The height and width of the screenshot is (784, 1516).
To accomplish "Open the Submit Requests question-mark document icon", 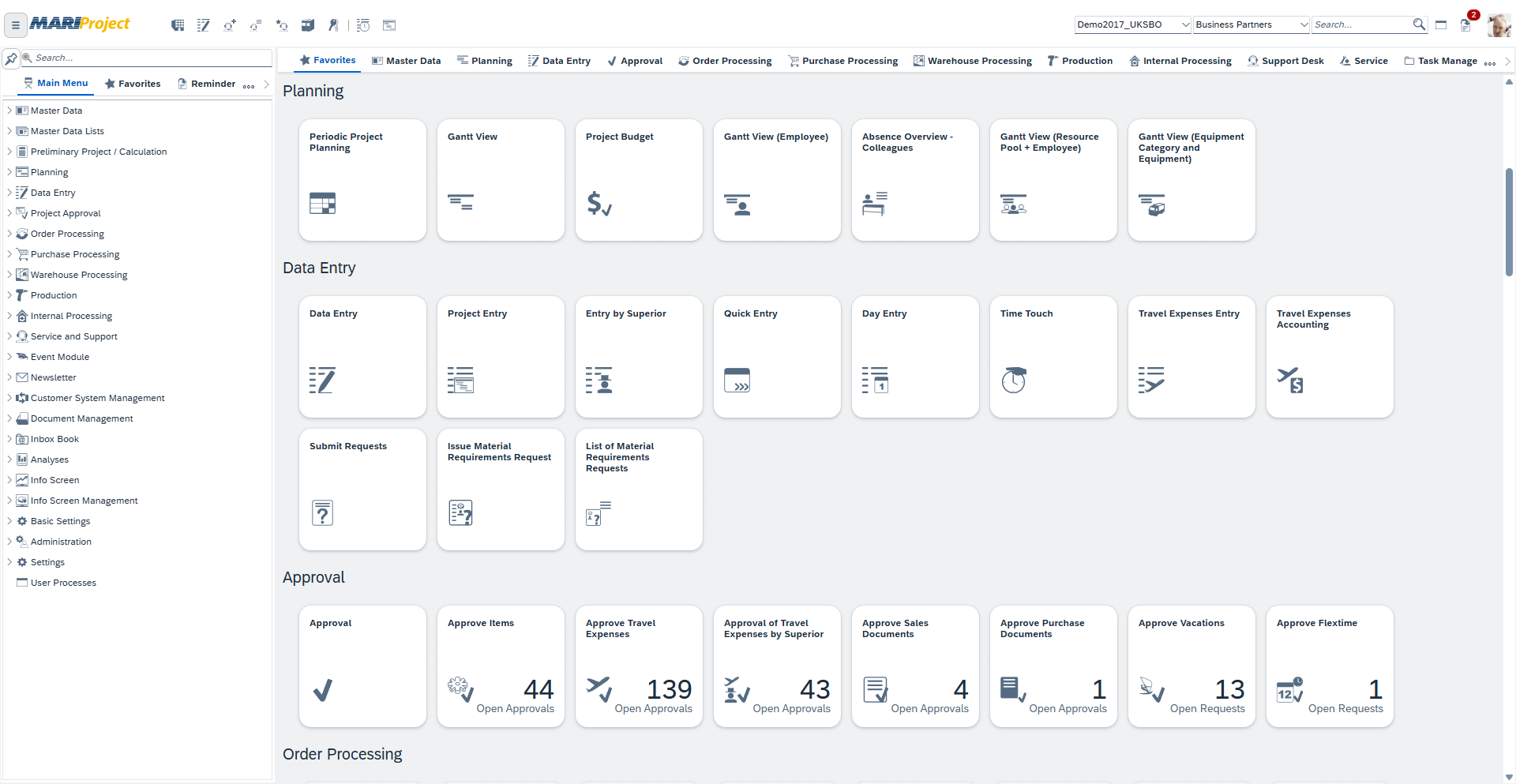I will tap(322, 512).
